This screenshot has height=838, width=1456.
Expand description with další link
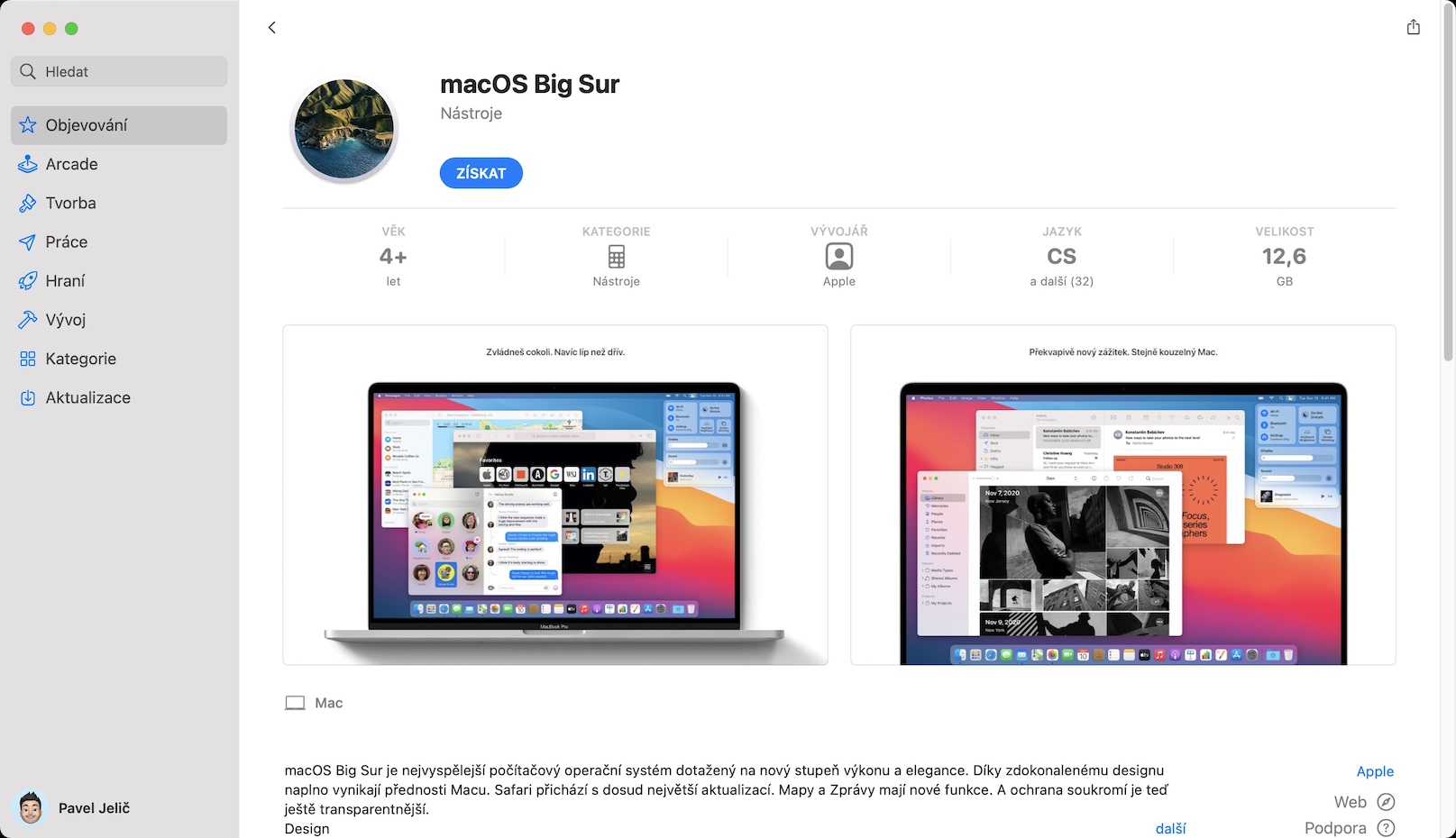pos(1170,828)
